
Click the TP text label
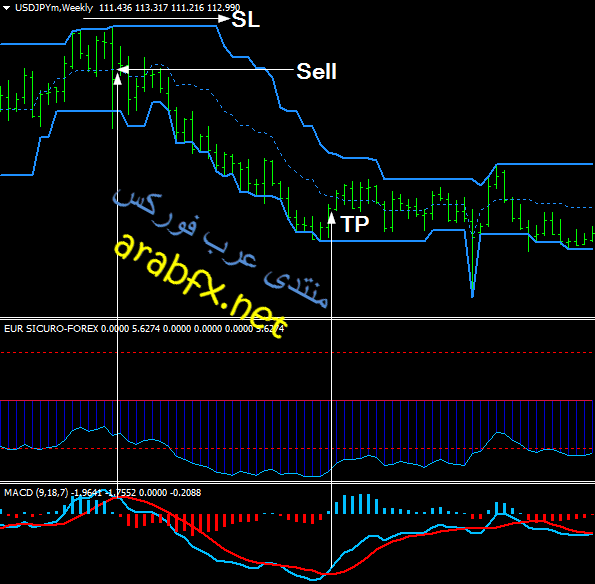pyautogui.click(x=355, y=224)
